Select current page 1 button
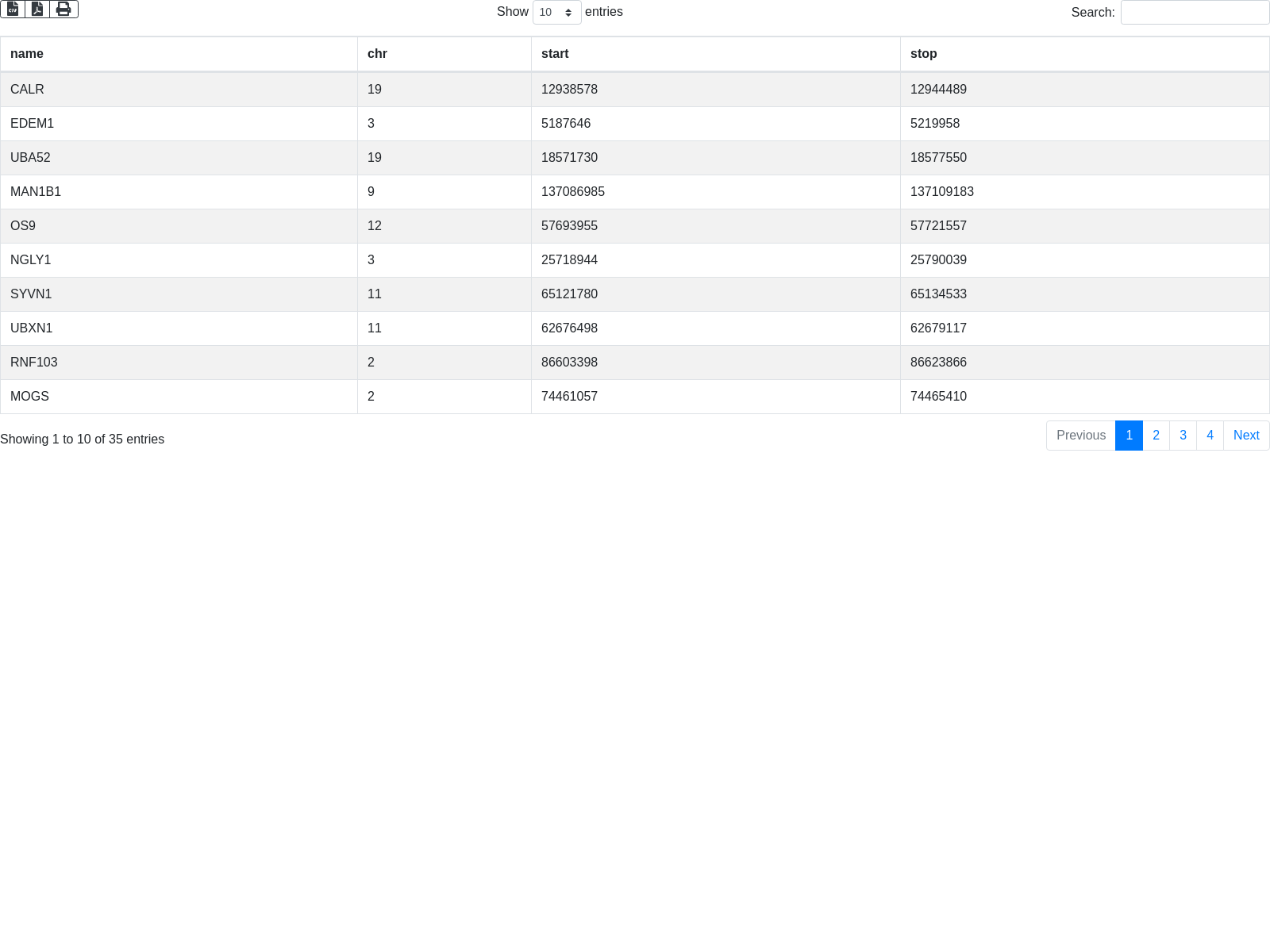 pyautogui.click(x=1129, y=436)
